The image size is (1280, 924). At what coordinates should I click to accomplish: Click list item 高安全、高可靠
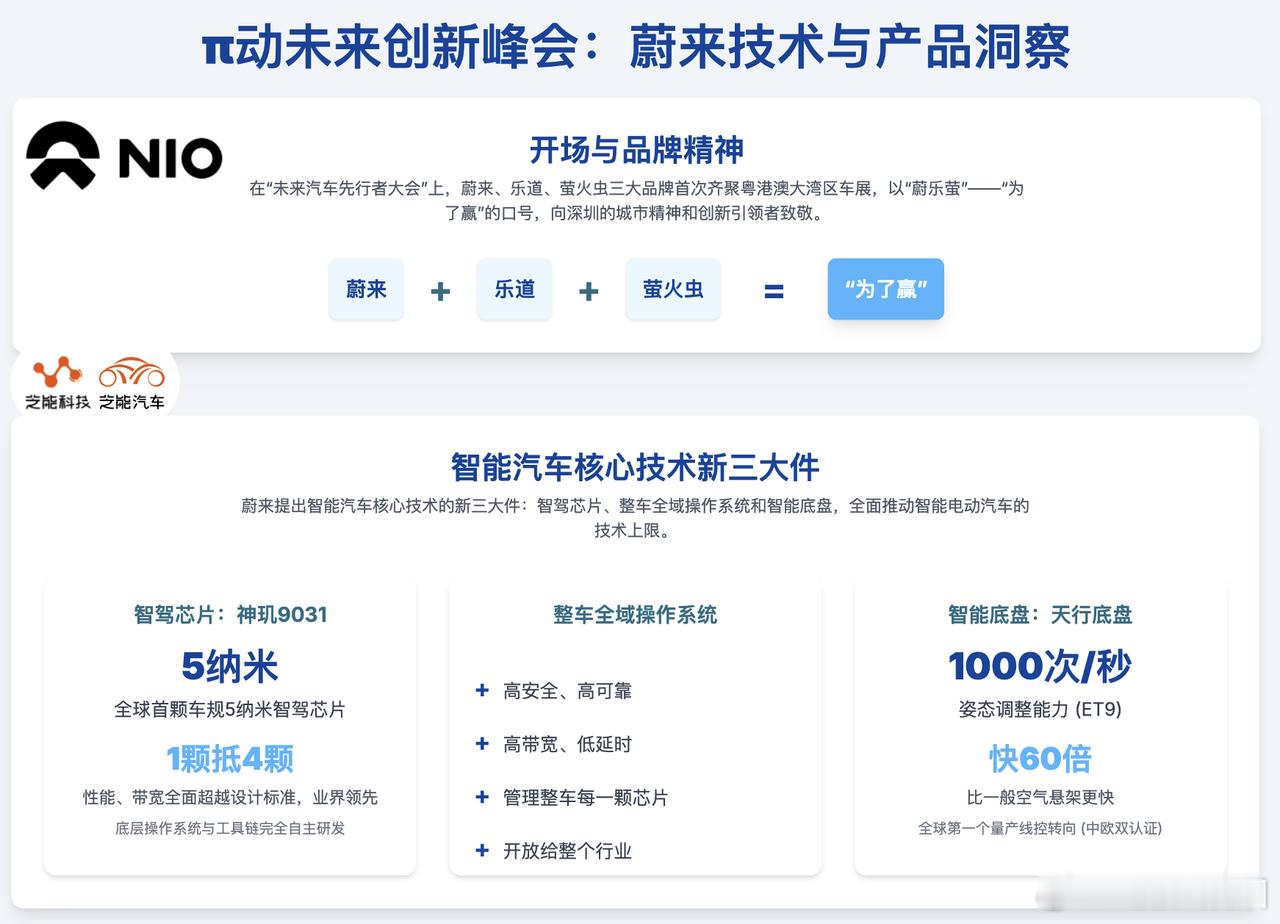(567, 691)
